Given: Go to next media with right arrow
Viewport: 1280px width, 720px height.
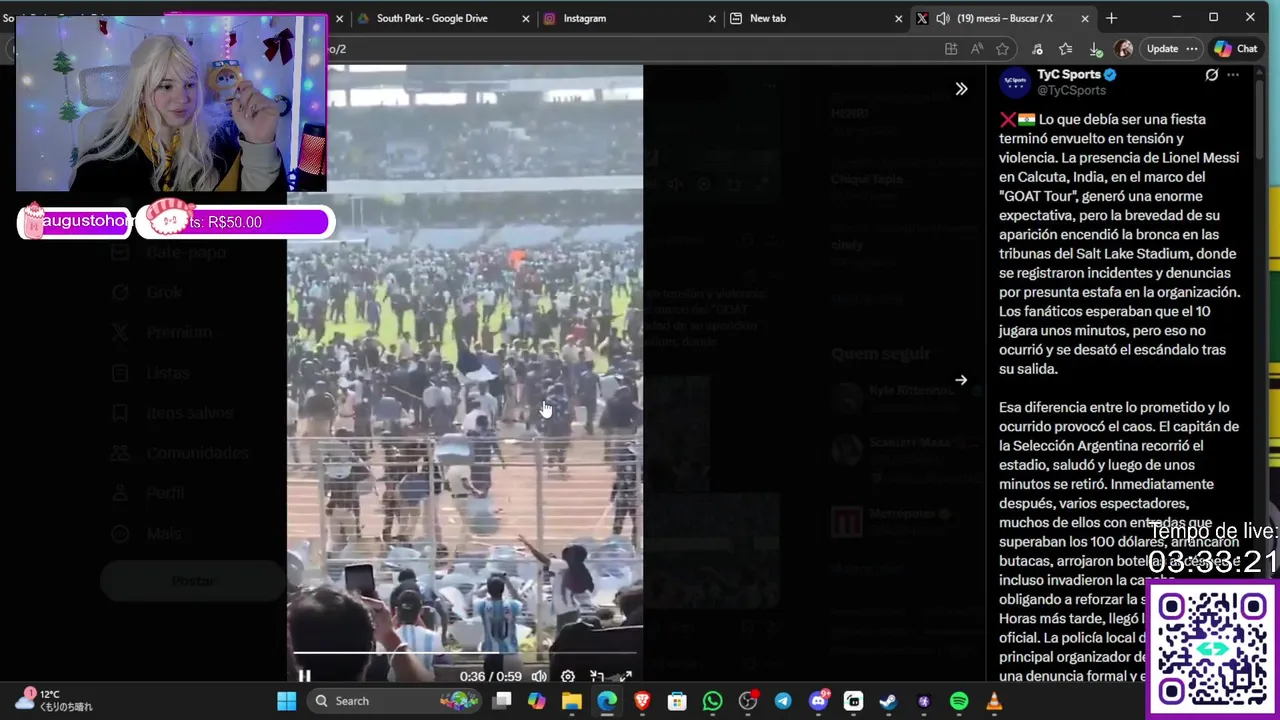Looking at the screenshot, I should 961,380.
